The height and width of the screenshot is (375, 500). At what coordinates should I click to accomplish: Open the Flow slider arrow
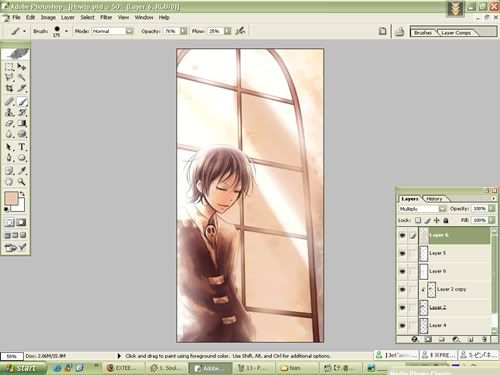tap(227, 31)
